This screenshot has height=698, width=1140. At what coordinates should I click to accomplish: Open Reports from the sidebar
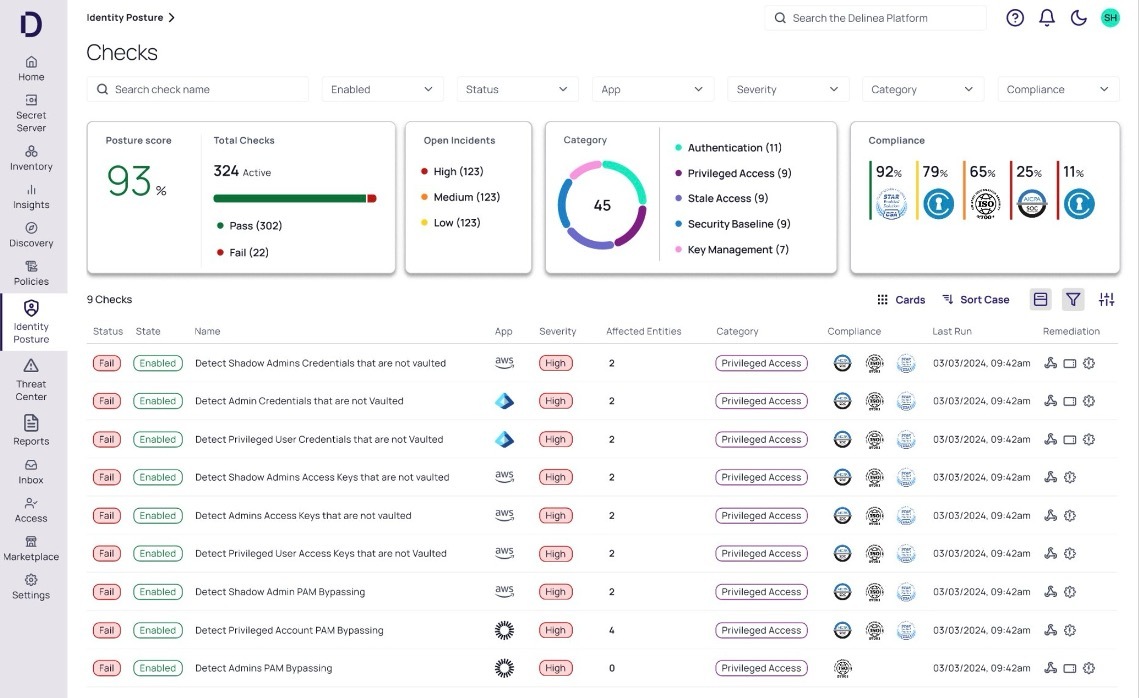(31, 430)
